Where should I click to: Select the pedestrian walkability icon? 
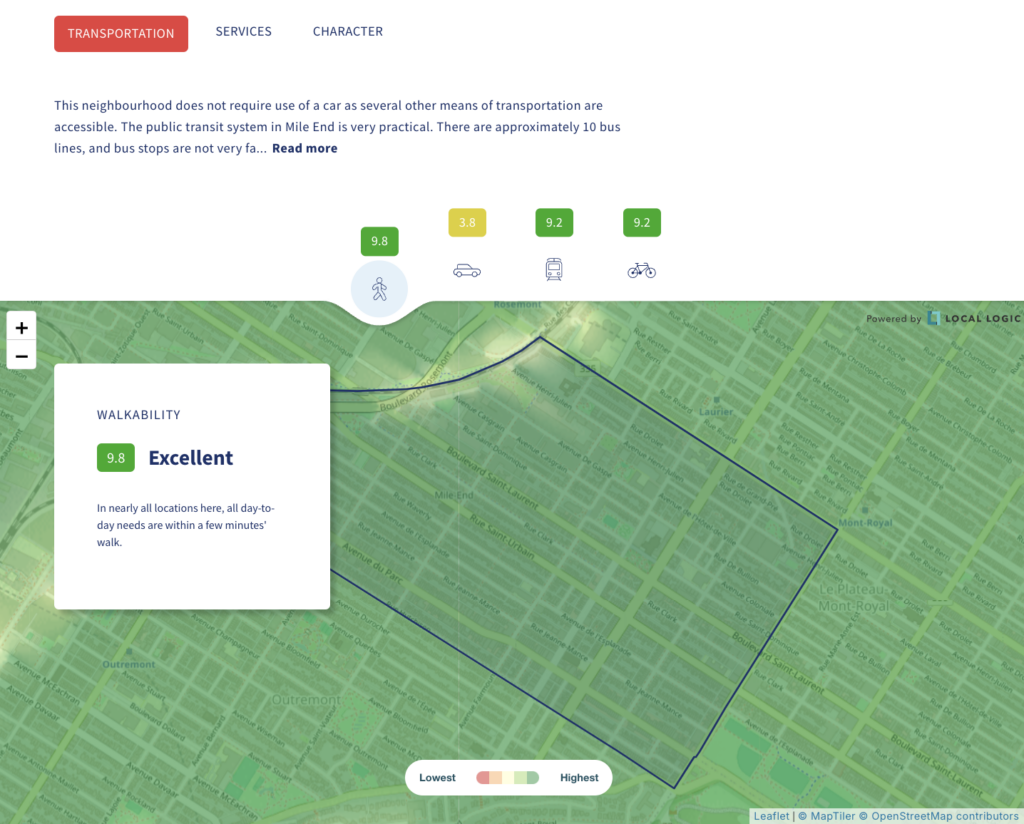click(x=379, y=289)
